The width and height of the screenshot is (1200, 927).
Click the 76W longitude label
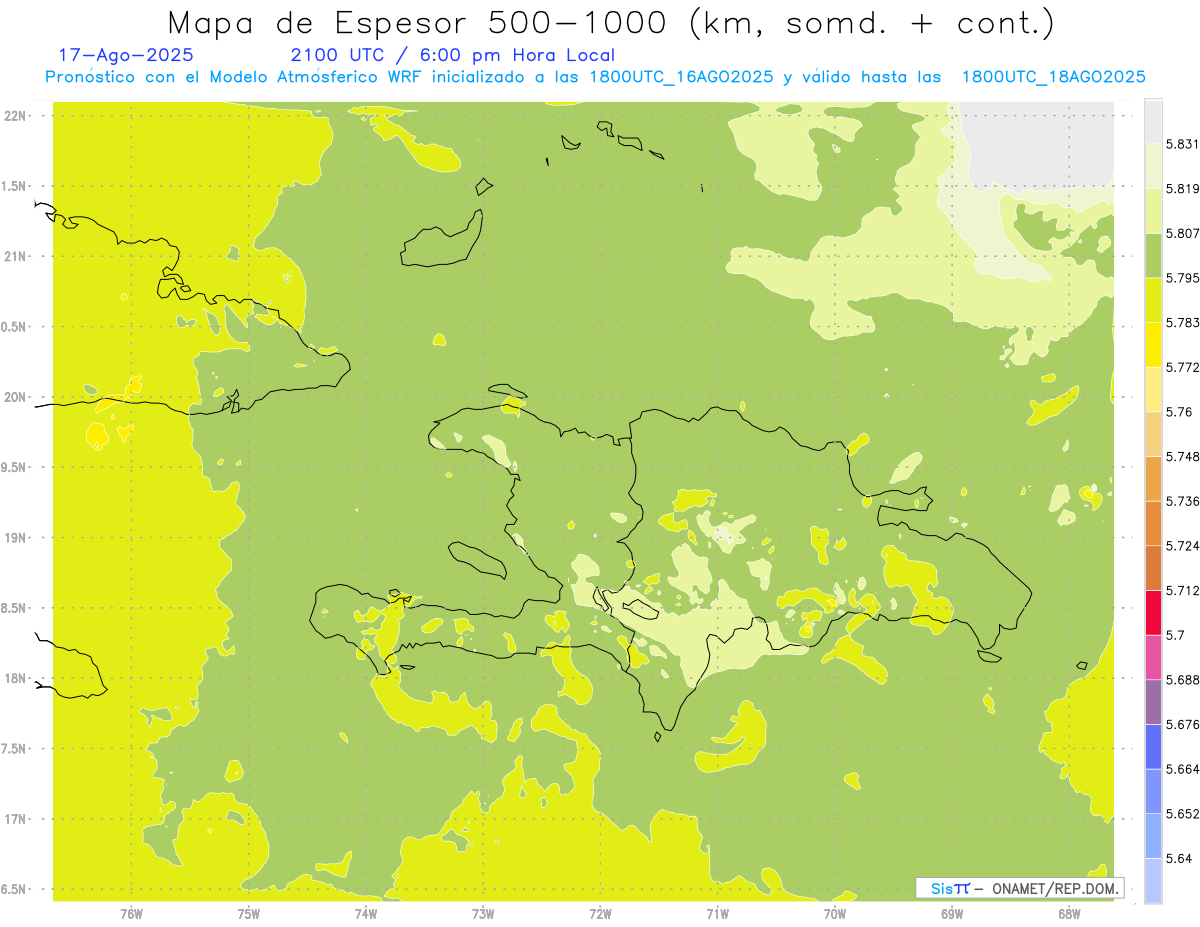click(131, 914)
